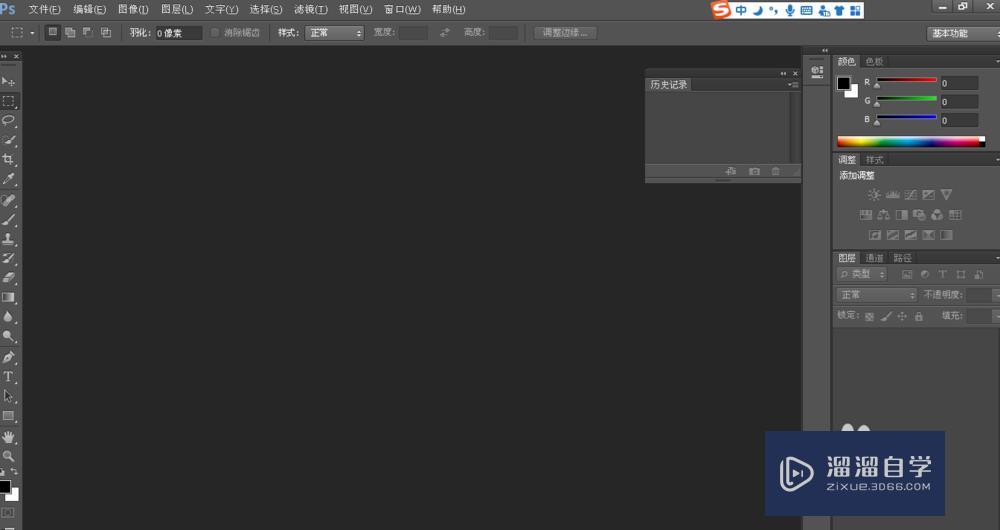Toggle lock transparent pixels in Layers

tap(869, 316)
